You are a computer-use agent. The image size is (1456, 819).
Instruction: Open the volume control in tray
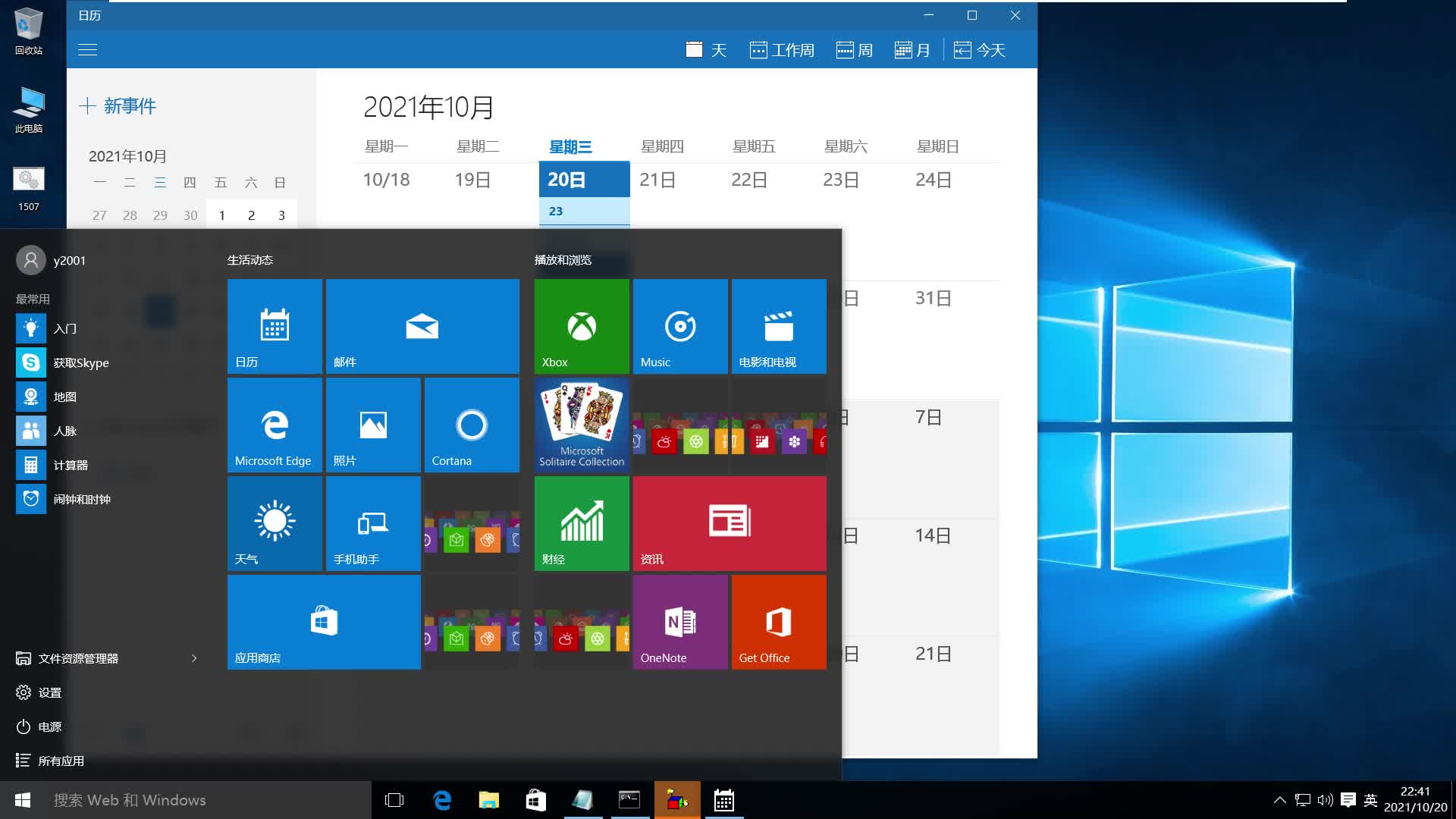[x=1325, y=800]
